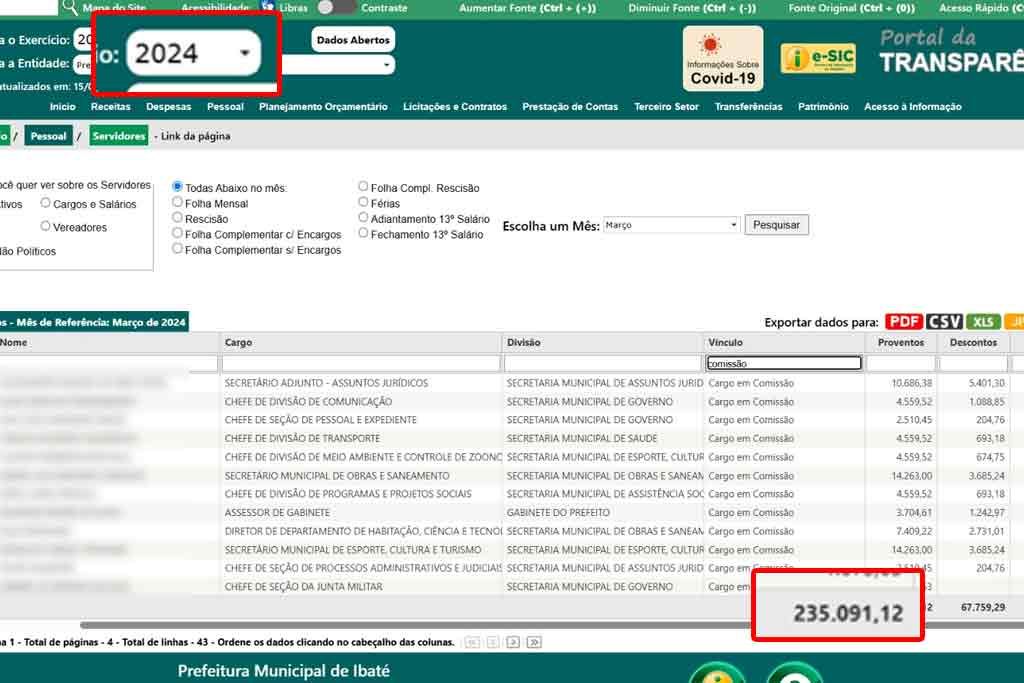Image resolution: width=1024 pixels, height=683 pixels.
Task: Click the Proventos column filter field
Action: coord(901,363)
